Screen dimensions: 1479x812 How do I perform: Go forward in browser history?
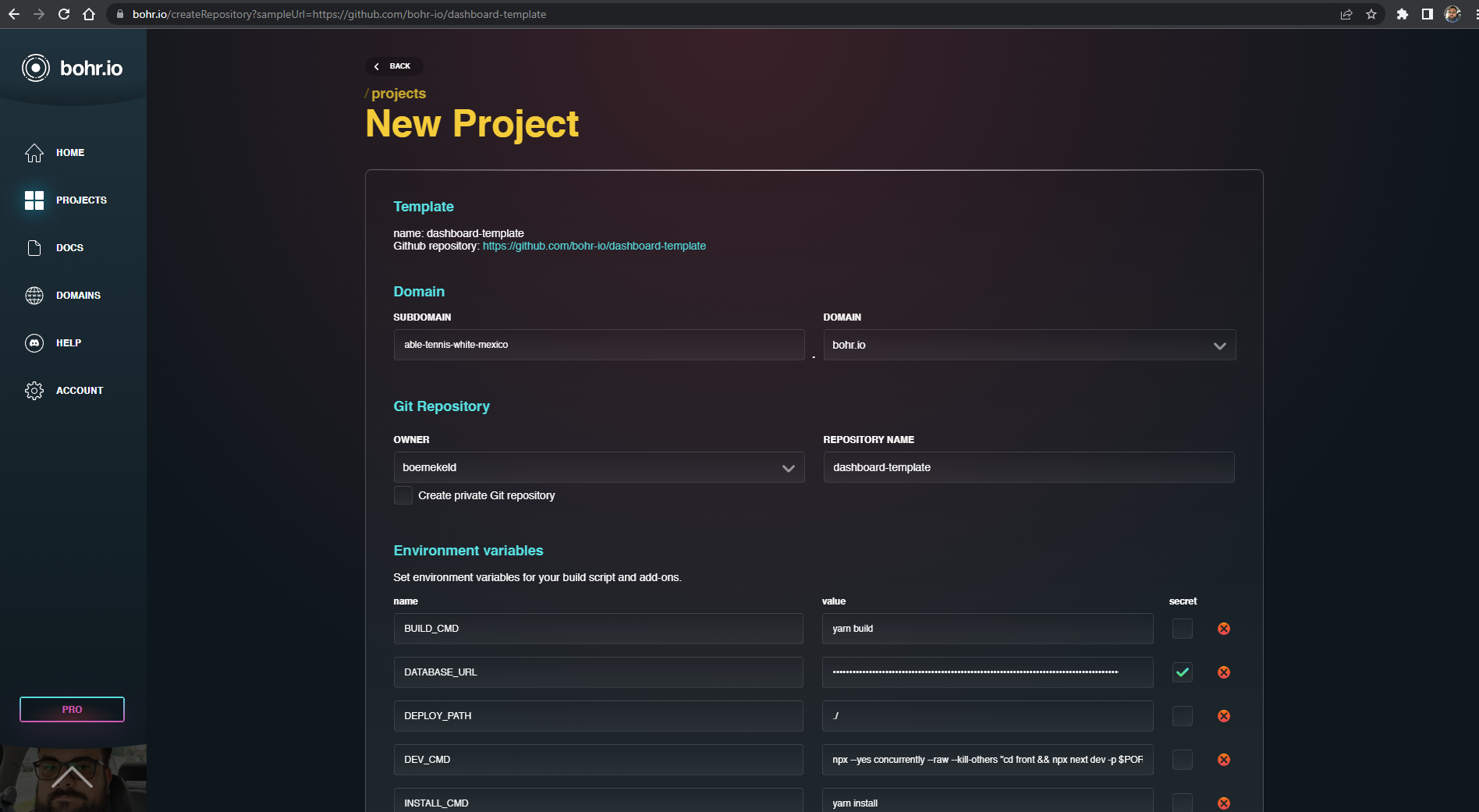point(39,14)
